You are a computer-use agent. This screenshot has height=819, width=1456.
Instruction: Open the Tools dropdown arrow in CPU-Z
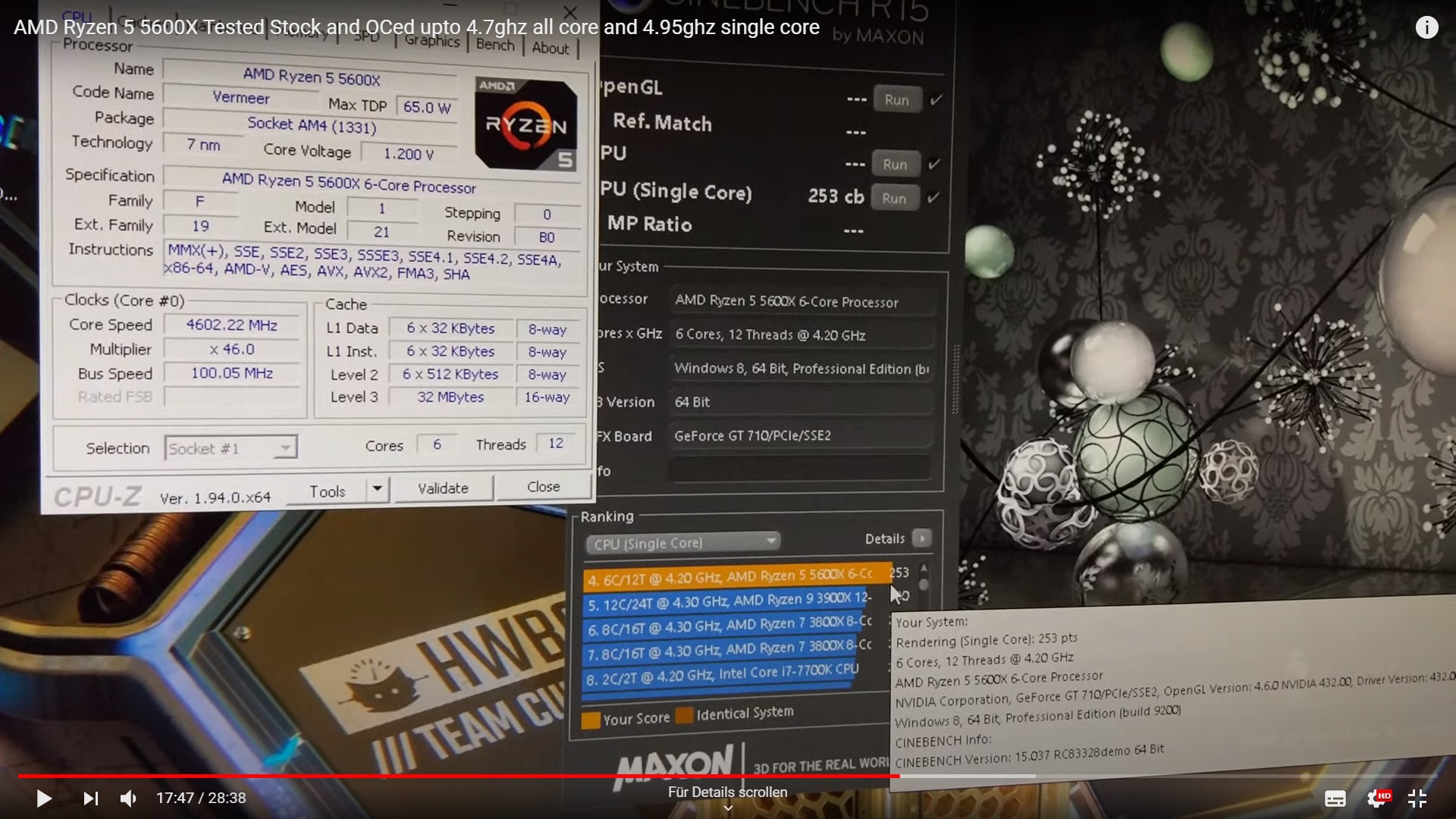pos(378,489)
